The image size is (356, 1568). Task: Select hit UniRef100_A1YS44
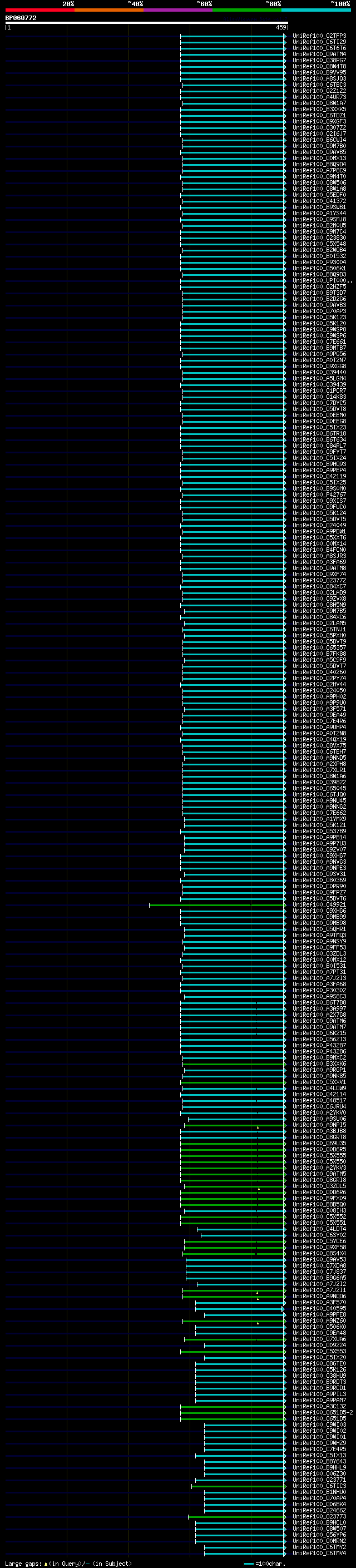pyautogui.click(x=319, y=213)
